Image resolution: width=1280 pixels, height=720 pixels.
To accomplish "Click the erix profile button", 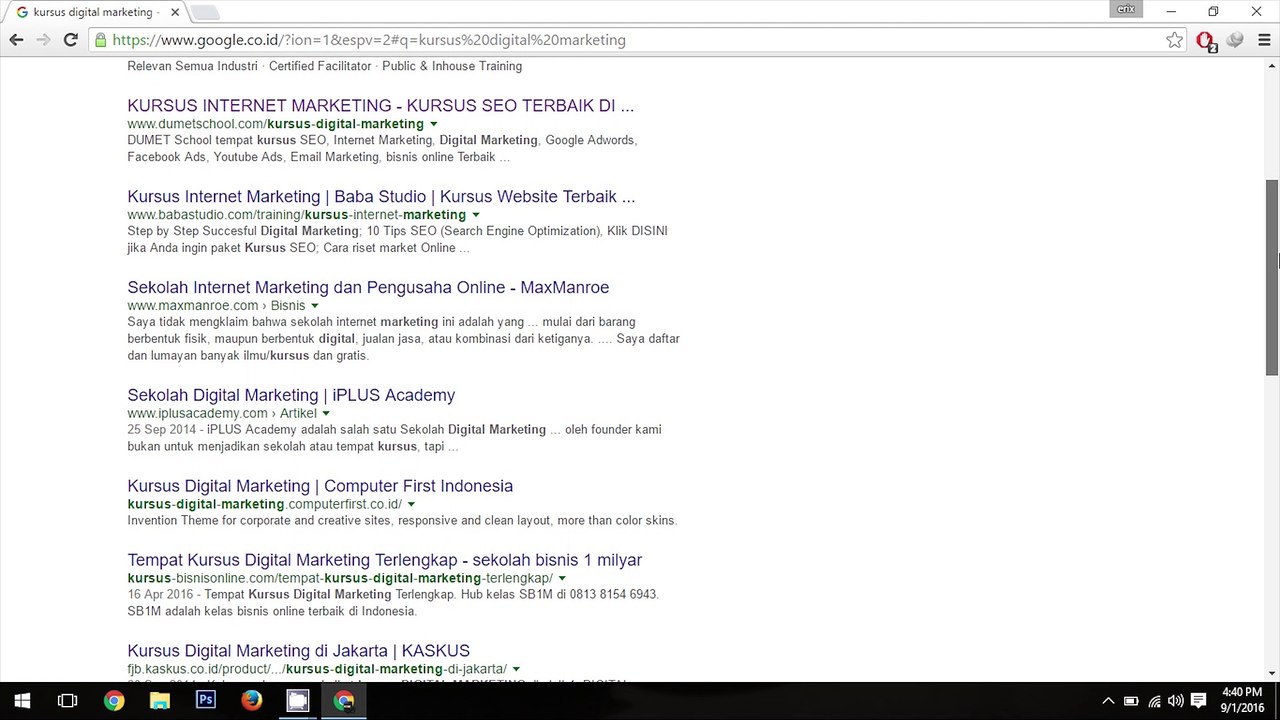I will coord(1126,9).
